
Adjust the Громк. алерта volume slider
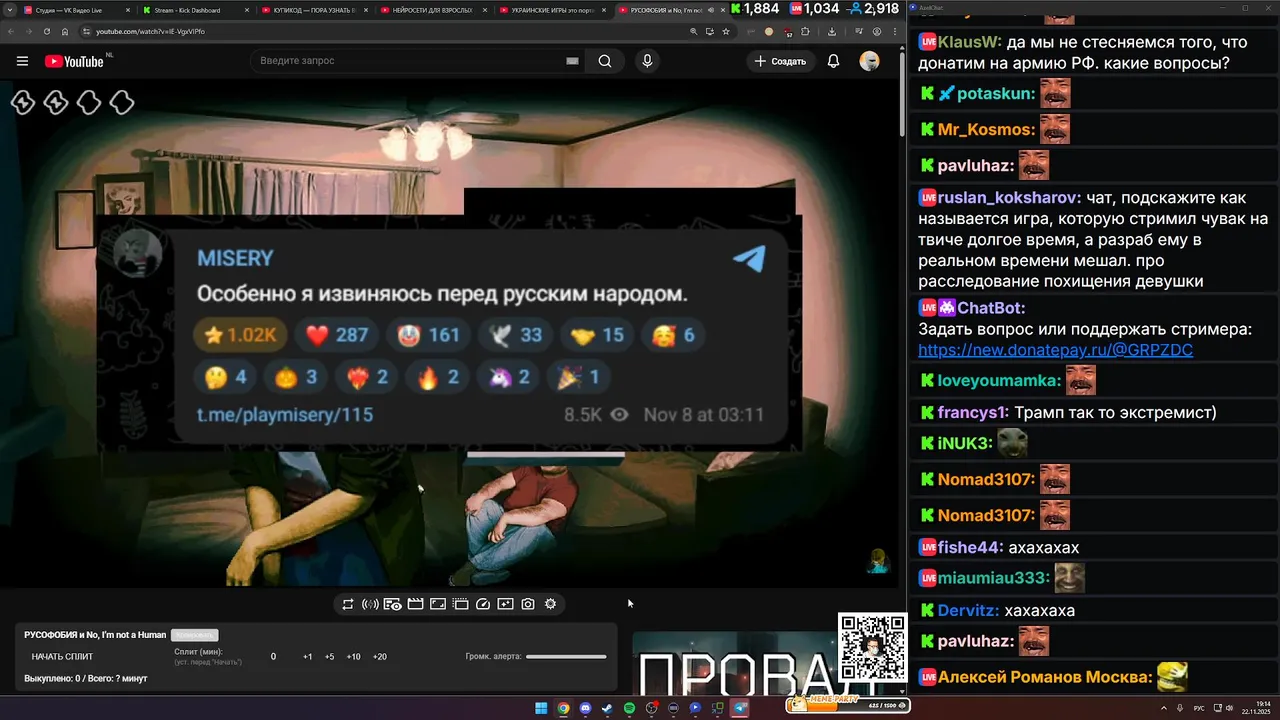tap(566, 657)
